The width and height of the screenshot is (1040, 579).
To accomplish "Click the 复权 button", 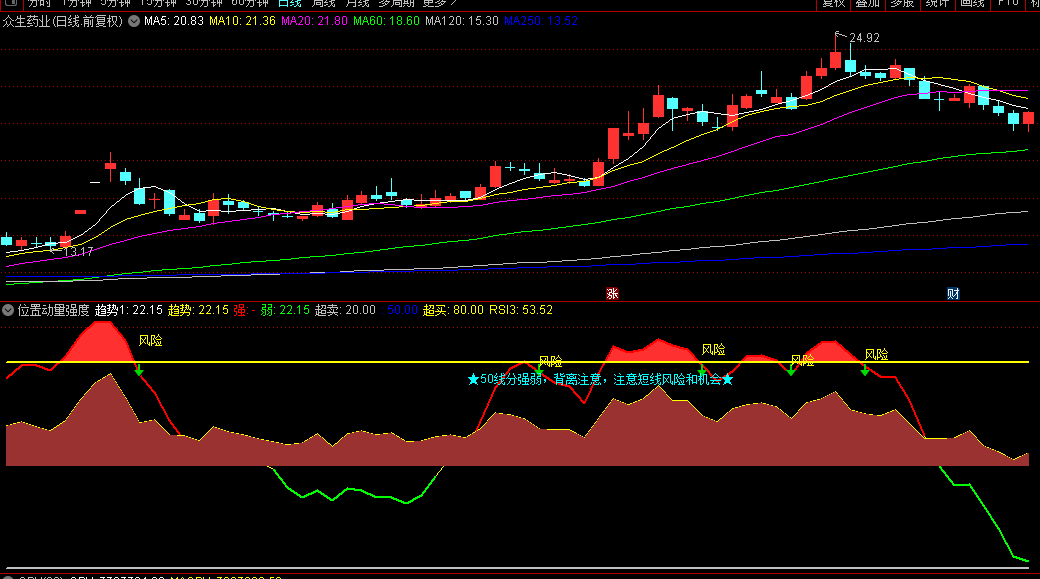I will [833, 3].
